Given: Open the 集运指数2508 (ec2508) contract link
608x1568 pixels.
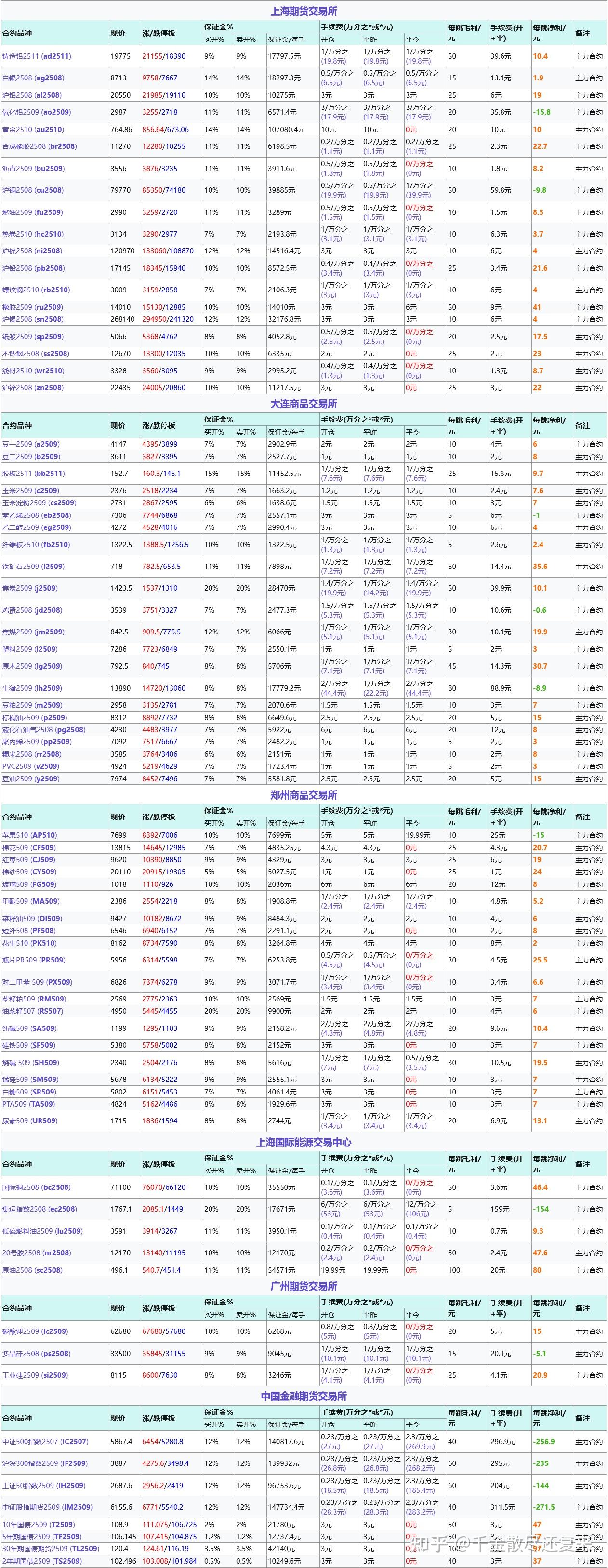Looking at the screenshot, I should (x=40, y=1209).
